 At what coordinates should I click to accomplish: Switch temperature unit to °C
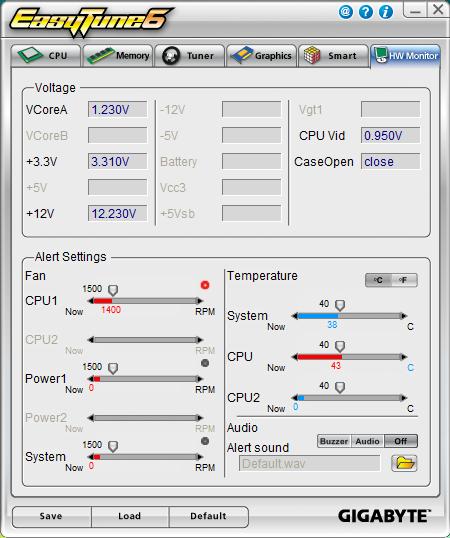[378, 280]
